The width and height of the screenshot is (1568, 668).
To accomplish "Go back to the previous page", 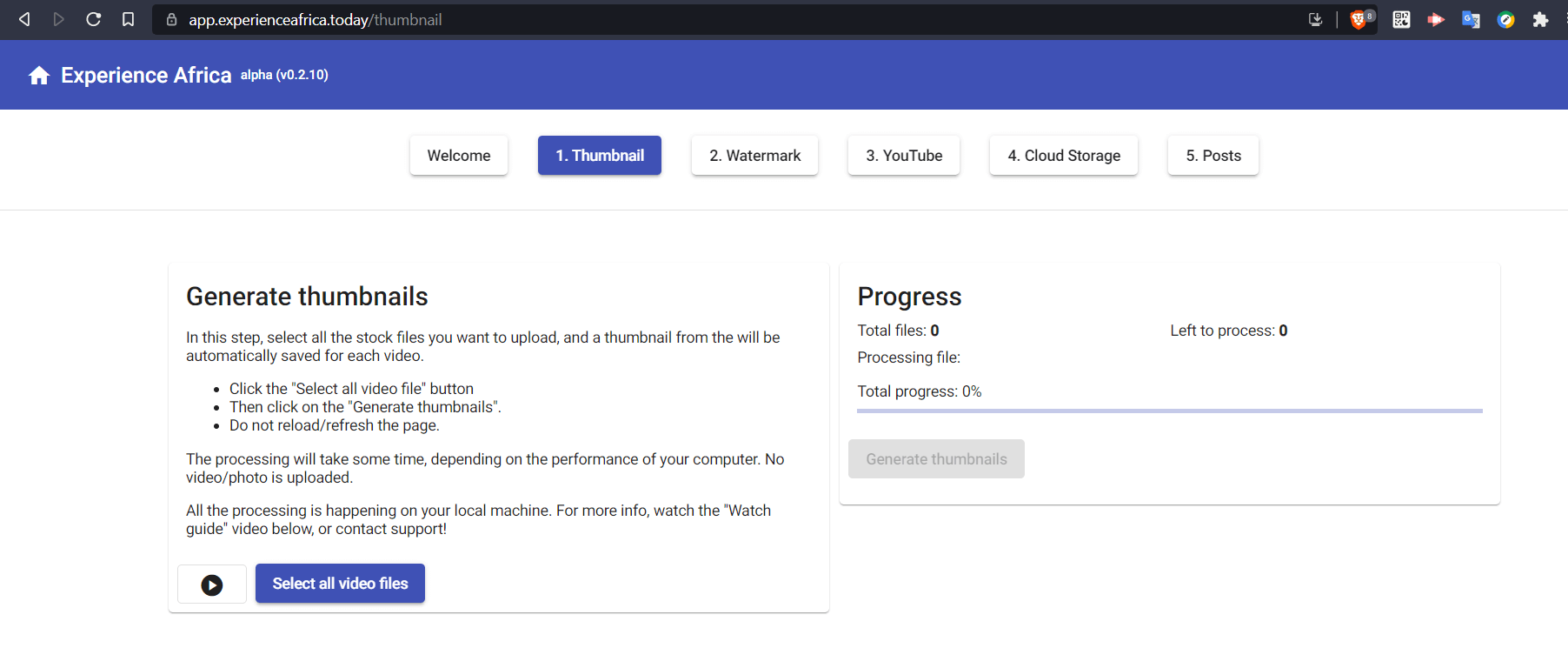I will point(24,19).
